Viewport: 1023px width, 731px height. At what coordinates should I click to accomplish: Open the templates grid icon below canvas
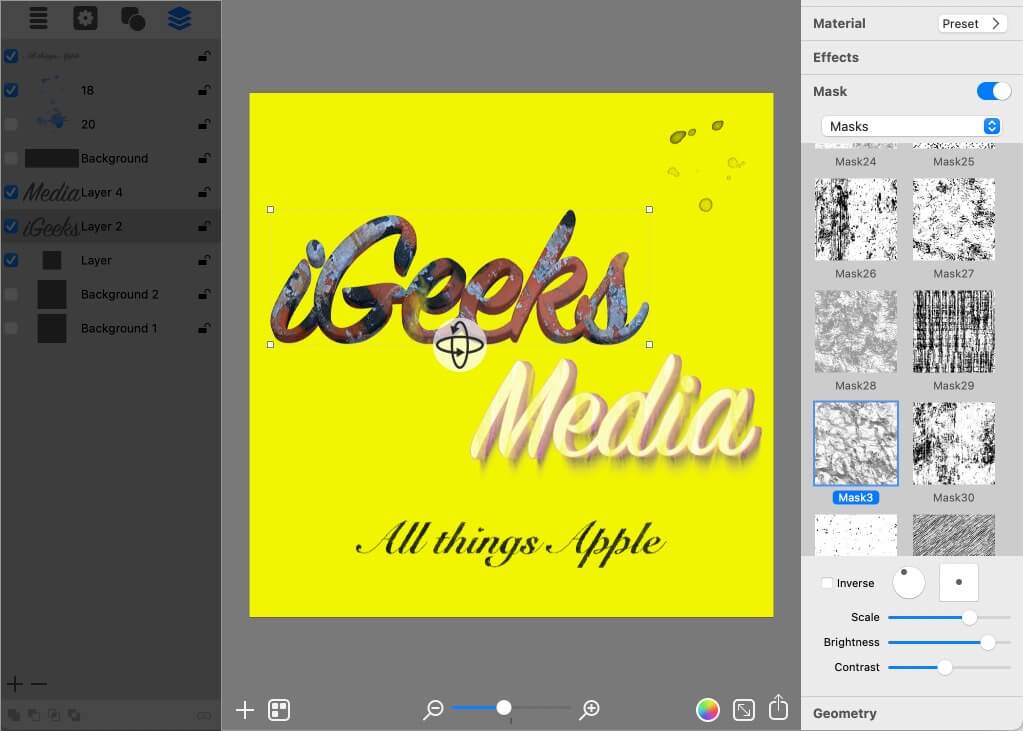pyautogui.click(x=279, y=709)
